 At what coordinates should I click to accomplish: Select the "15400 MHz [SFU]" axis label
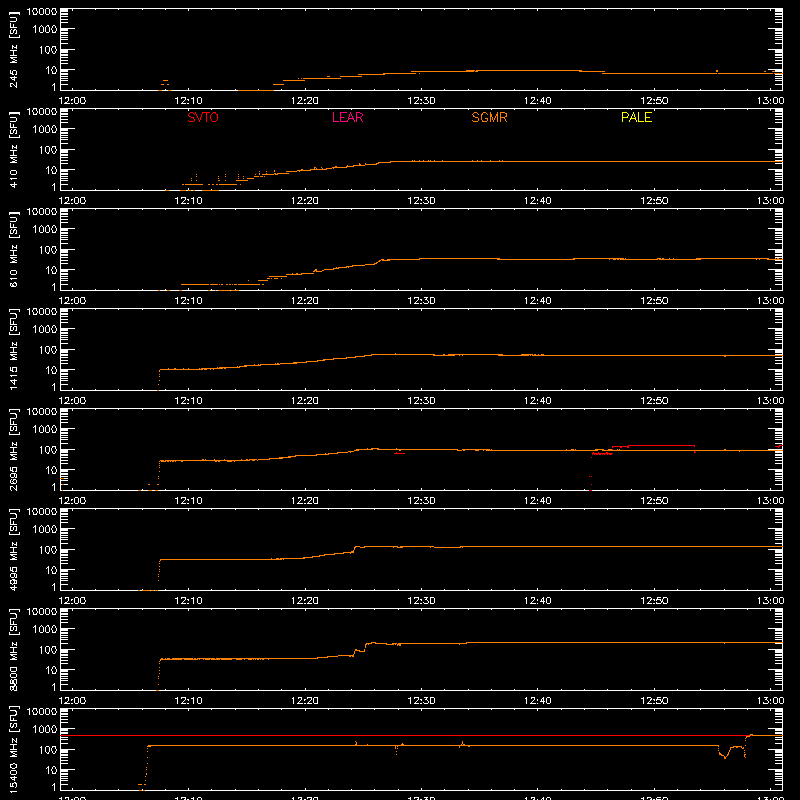point(14,750)
